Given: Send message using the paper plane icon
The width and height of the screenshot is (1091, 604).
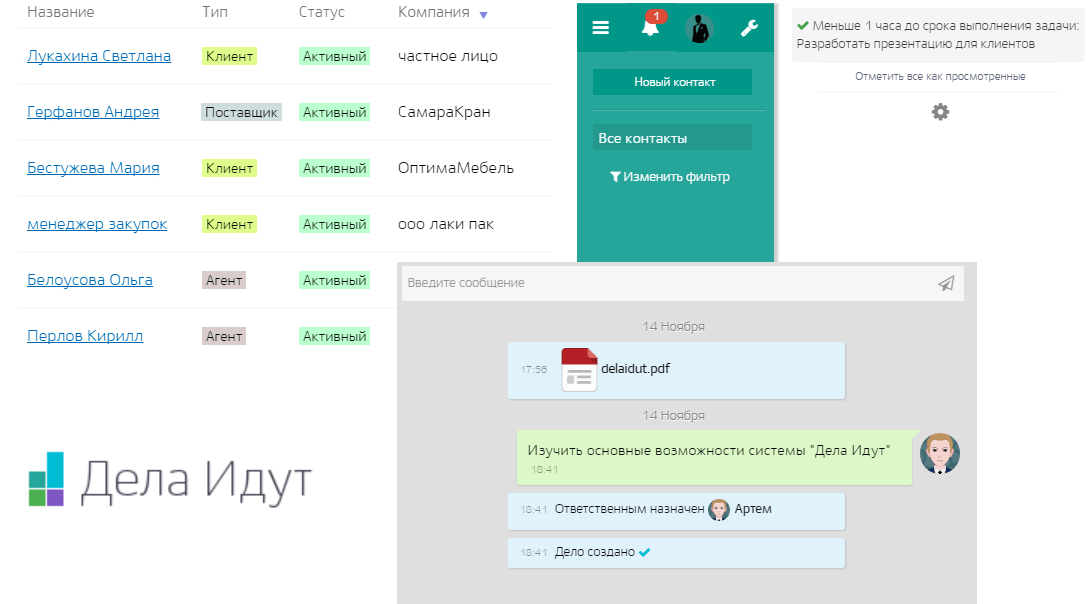Looking at the screenshot, I should point(945,284).
